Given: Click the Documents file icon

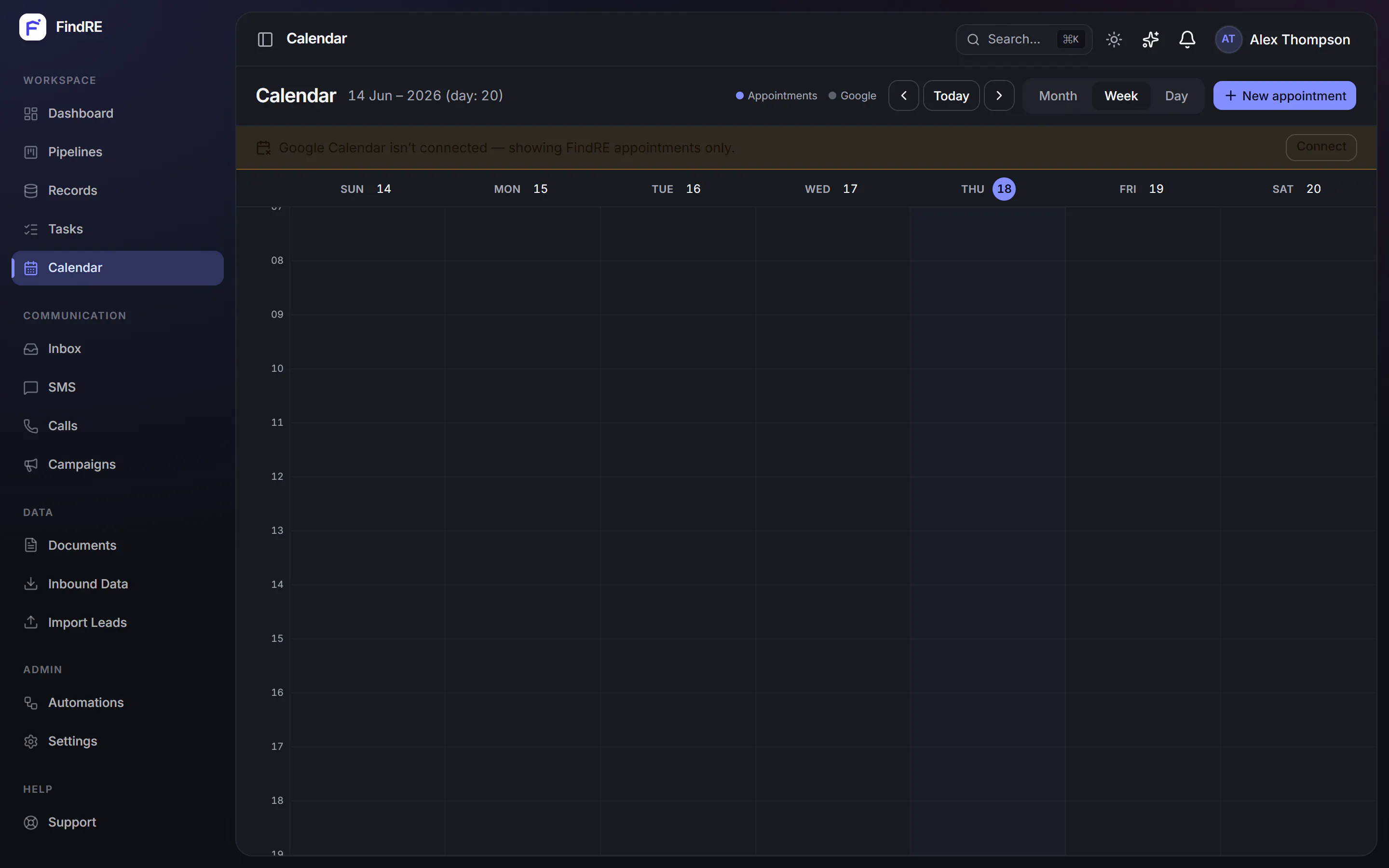Looking at the screenshot, I should 31,545.
